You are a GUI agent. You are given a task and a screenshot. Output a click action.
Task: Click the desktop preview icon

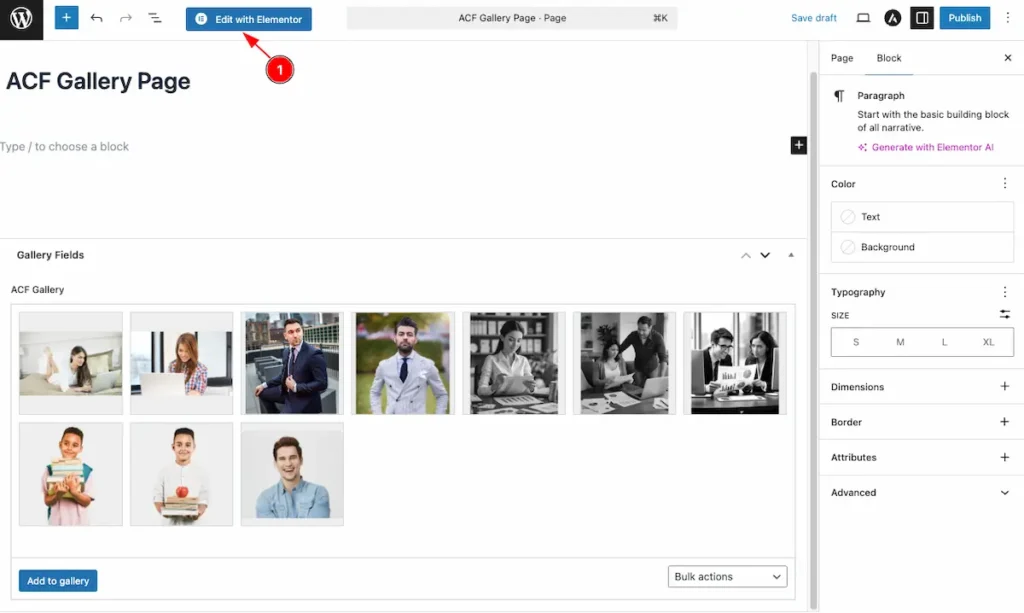pos(863,18)
